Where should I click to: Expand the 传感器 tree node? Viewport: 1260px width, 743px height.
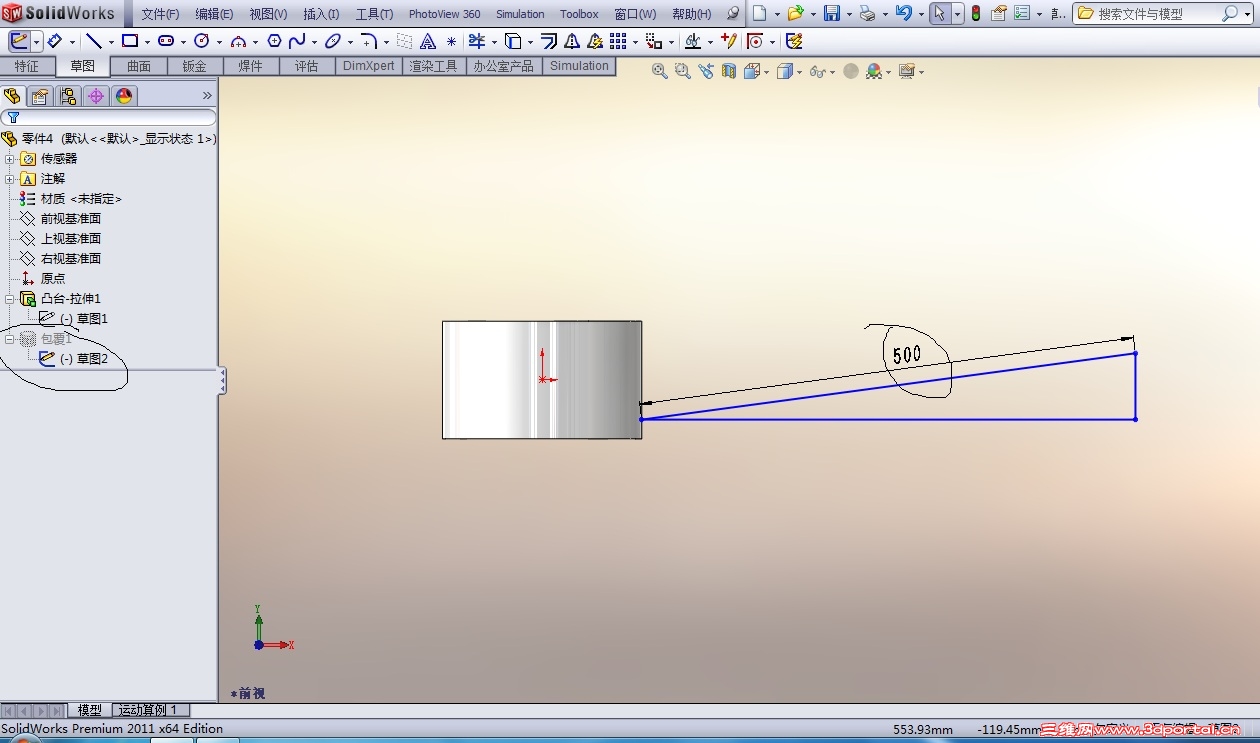click(x=10, y=159)
